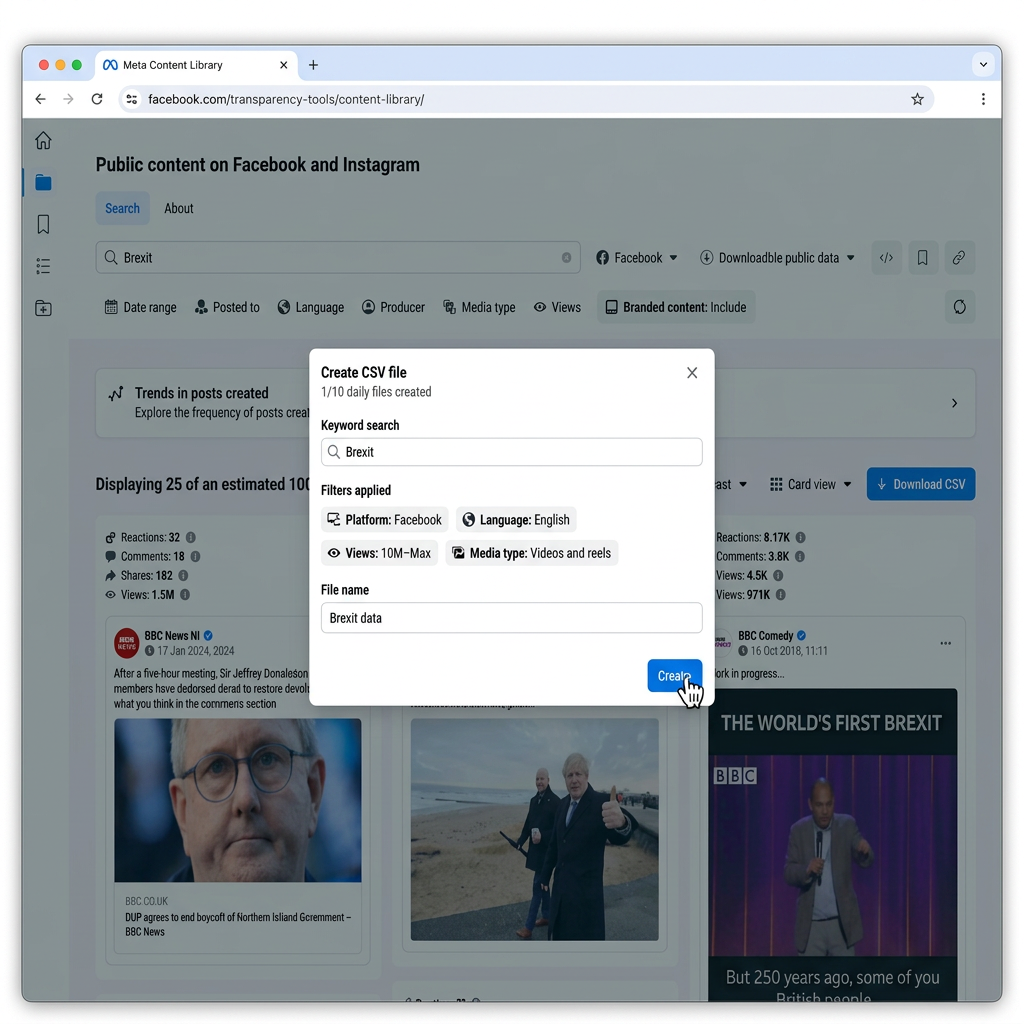The height and width of the screenshot is (1024, 1024).
Task: Open the Media type filter
Action: 479,307
